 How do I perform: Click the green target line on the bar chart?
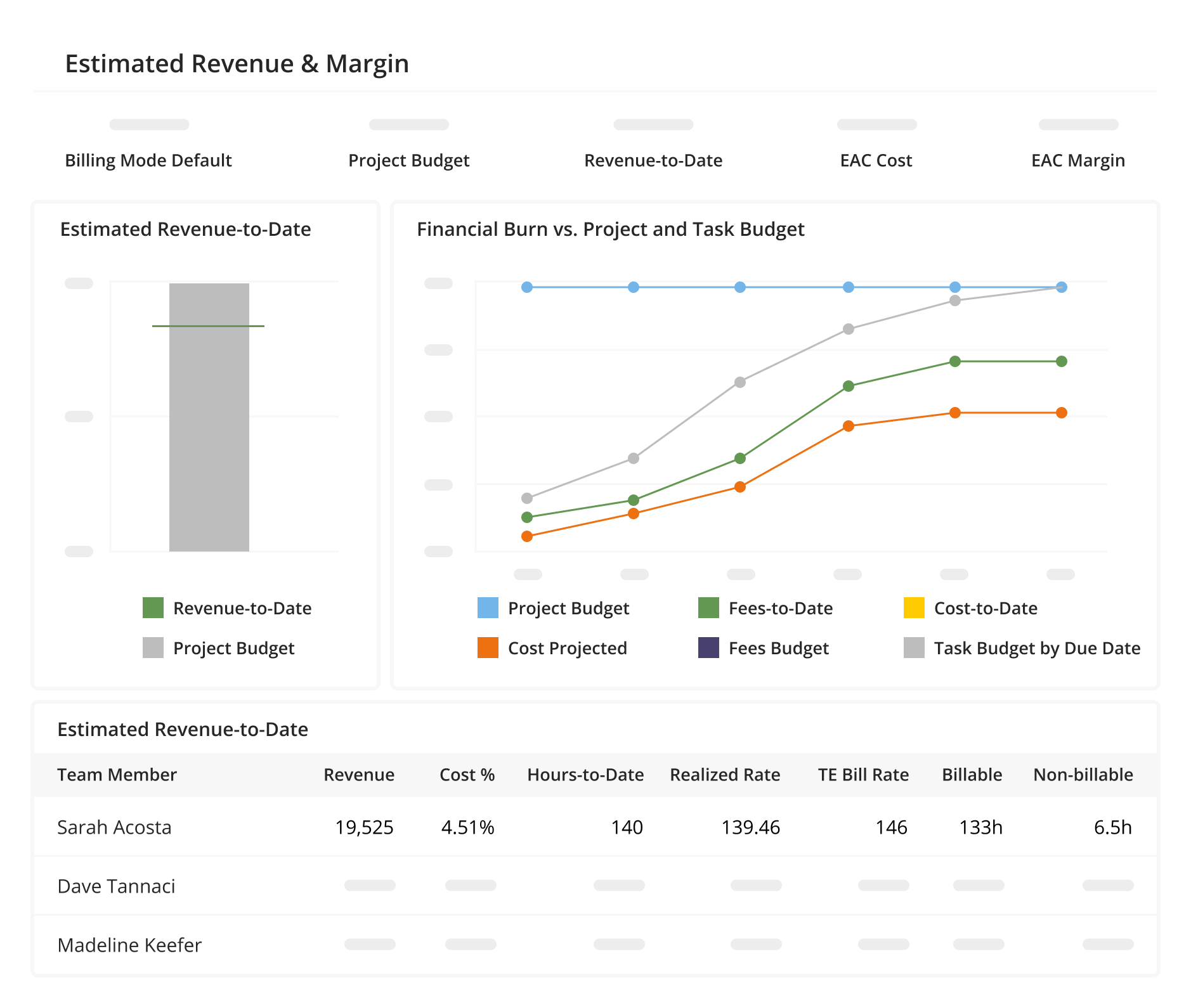[x=209, y=327]
